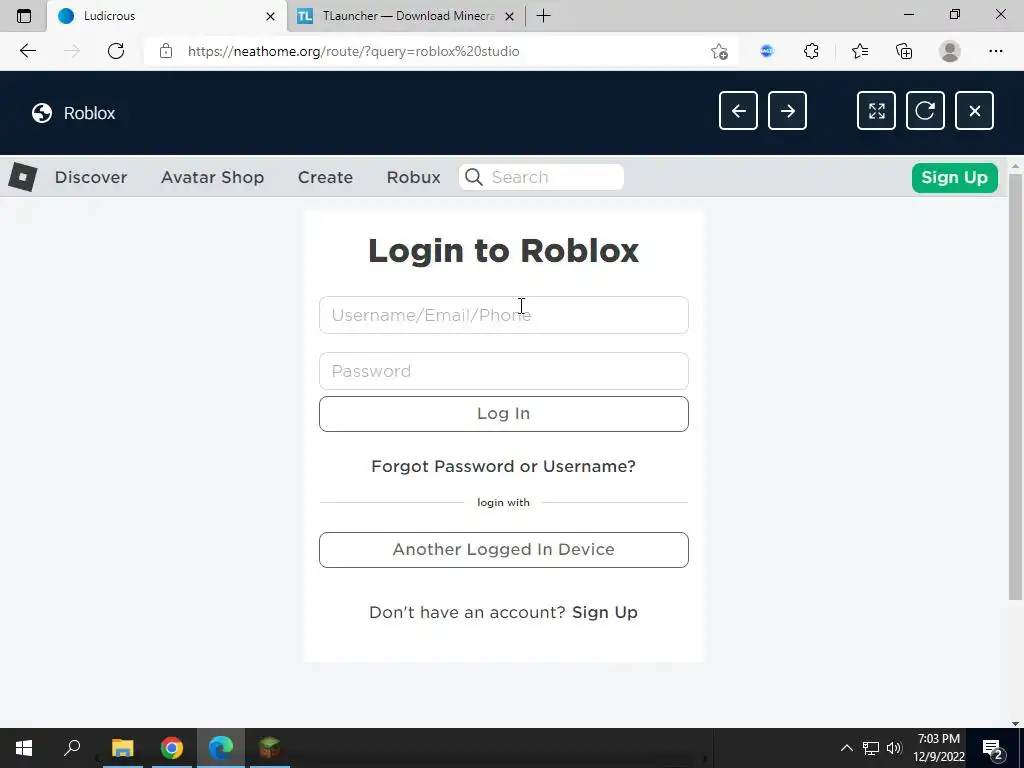This screenshot has width=1024, height=768.
Task: Open Forgot Password or Username link
Action: click(503, 466)
